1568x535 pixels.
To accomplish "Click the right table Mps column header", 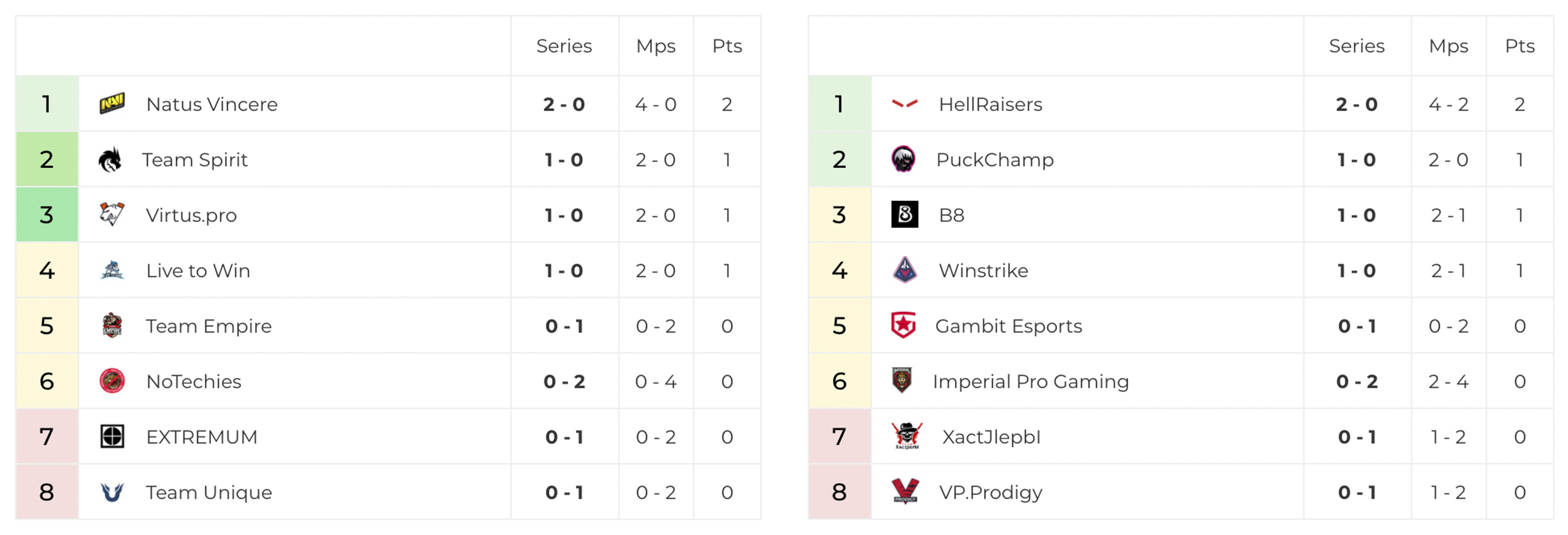I will [1448, 46].
